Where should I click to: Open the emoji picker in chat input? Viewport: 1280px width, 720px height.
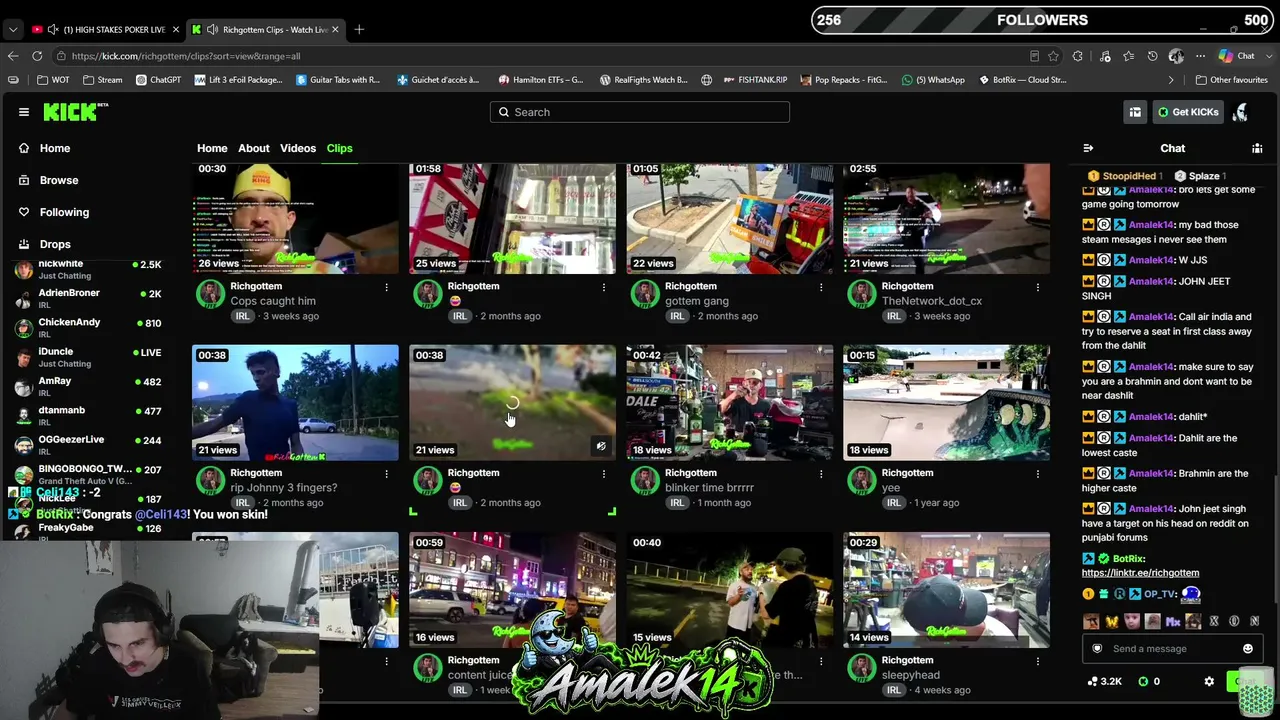[1248, 649]
